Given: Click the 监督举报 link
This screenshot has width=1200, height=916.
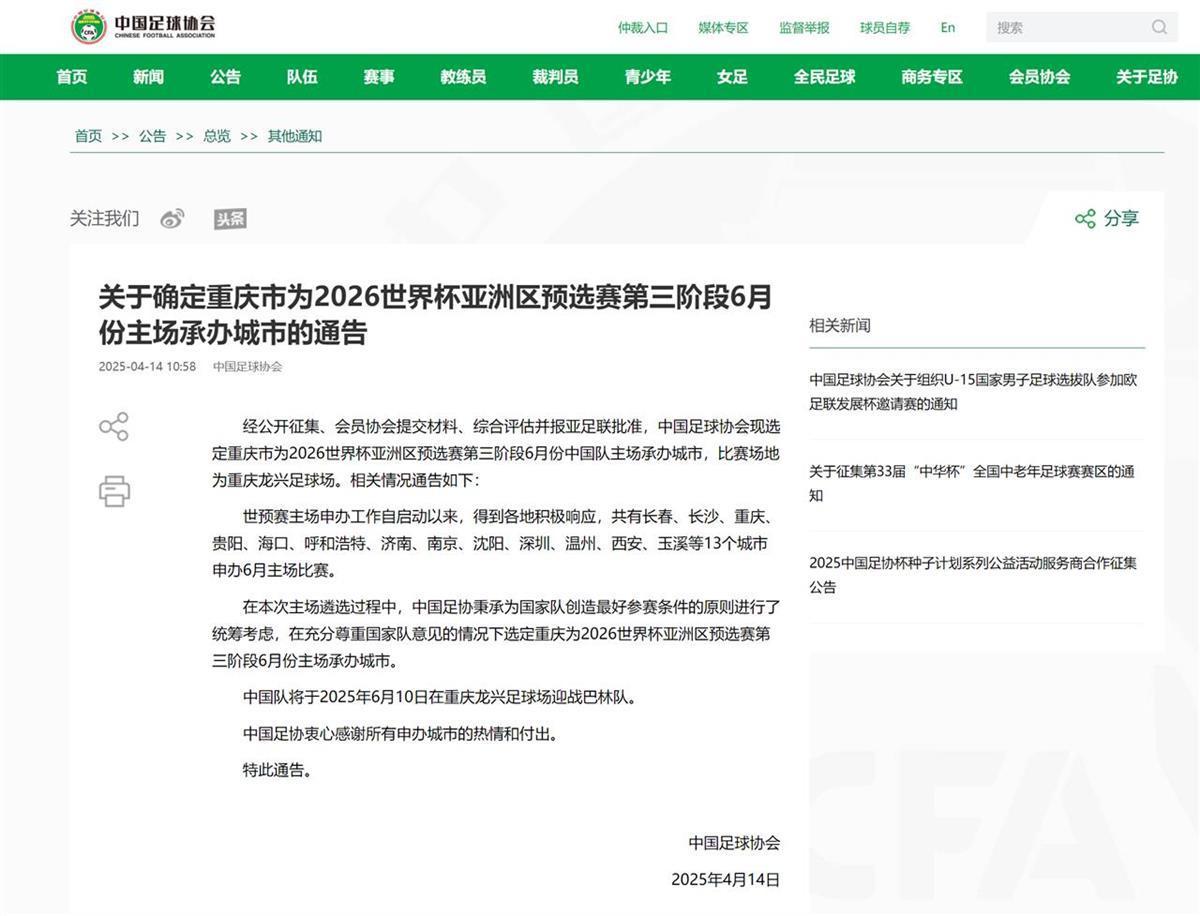Looking at the screenshot, I should pyautogui.click(x=804, y=28).
